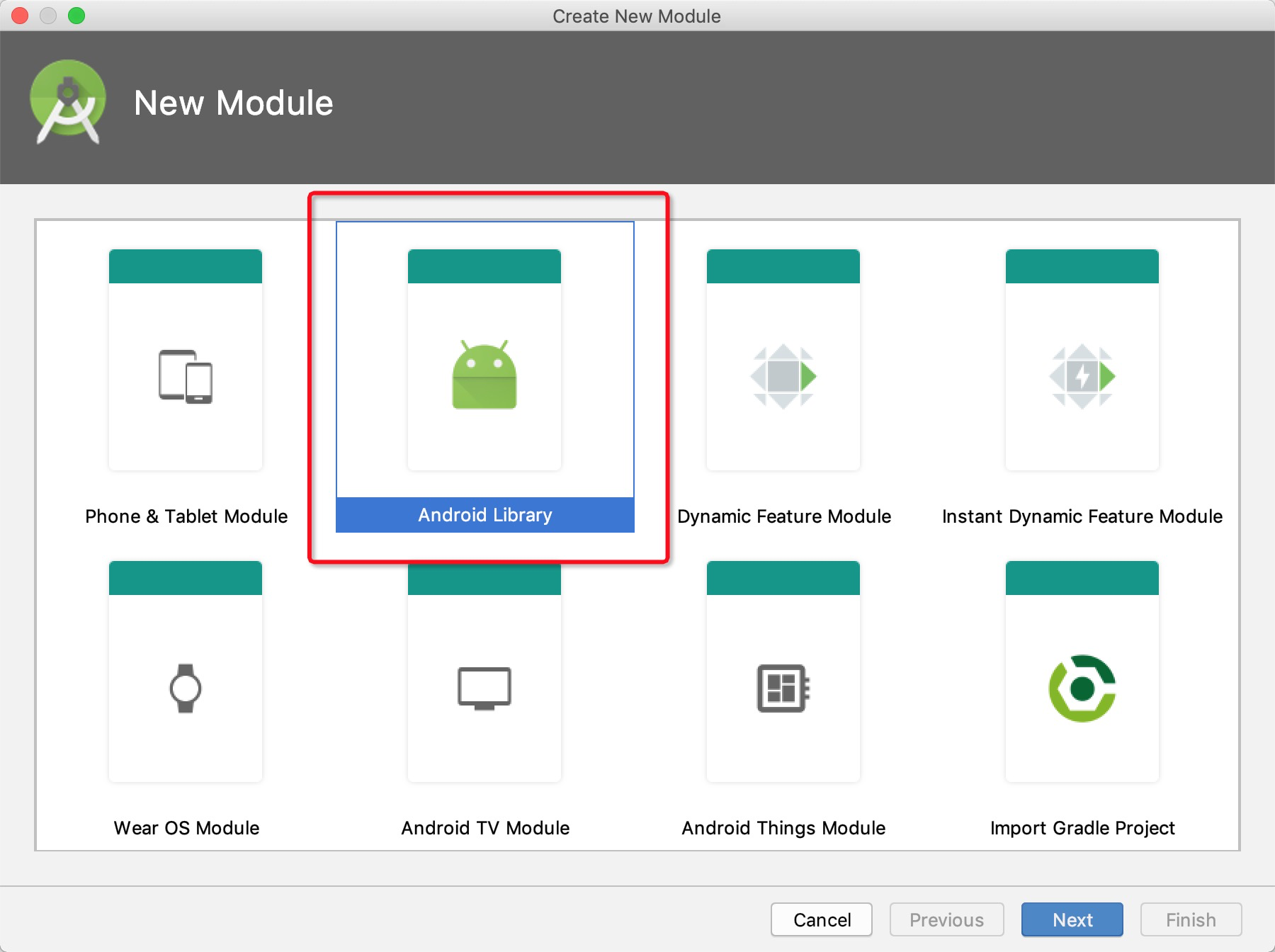The height and width of the screenshot is (952, 1275).
Task: Click the Android Things Module label
Action: [783, 828]
